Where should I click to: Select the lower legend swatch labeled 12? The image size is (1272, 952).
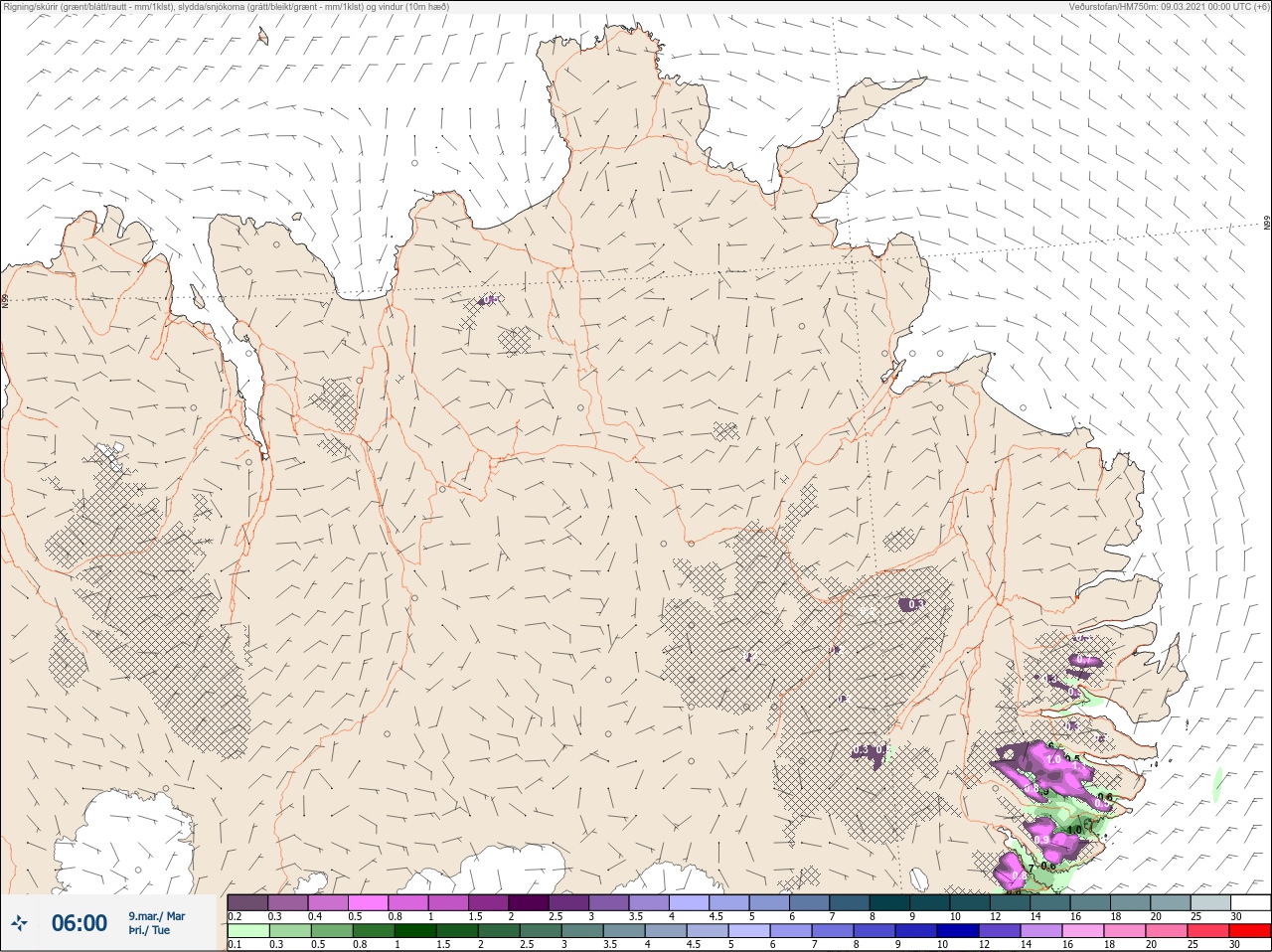click(999, 931)
